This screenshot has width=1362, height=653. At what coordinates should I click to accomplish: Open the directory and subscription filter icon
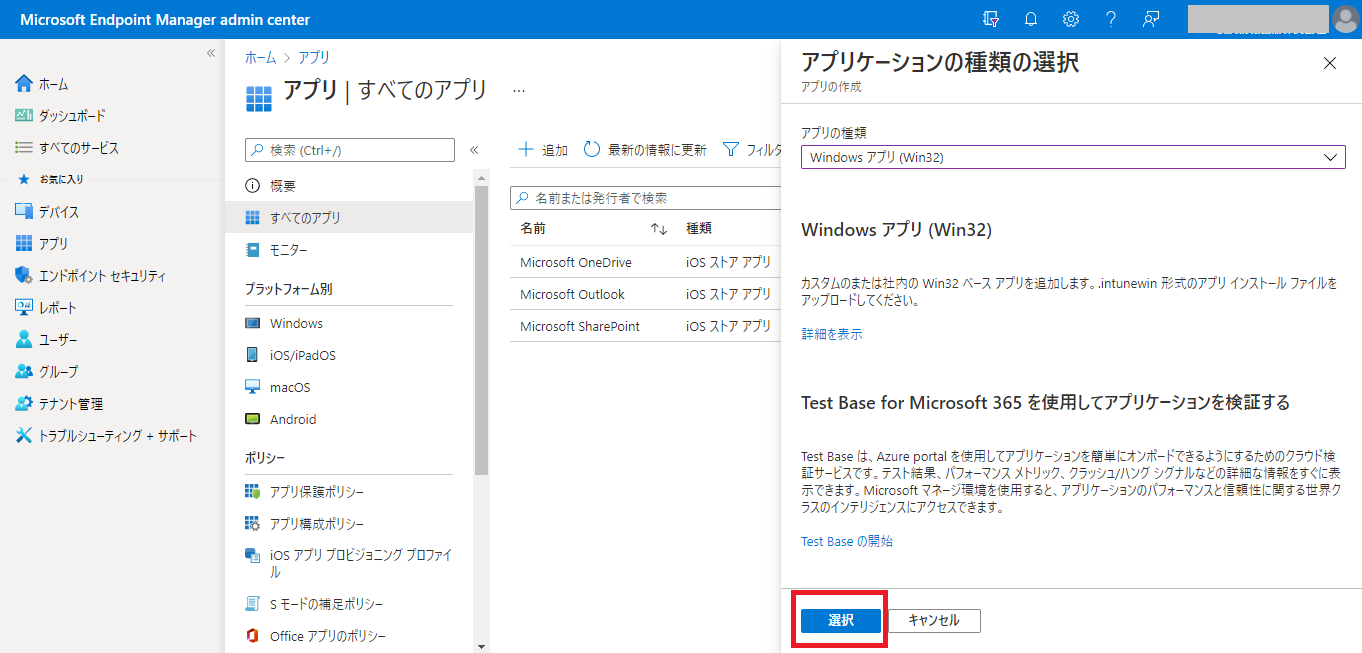click(x=991, y=19)
